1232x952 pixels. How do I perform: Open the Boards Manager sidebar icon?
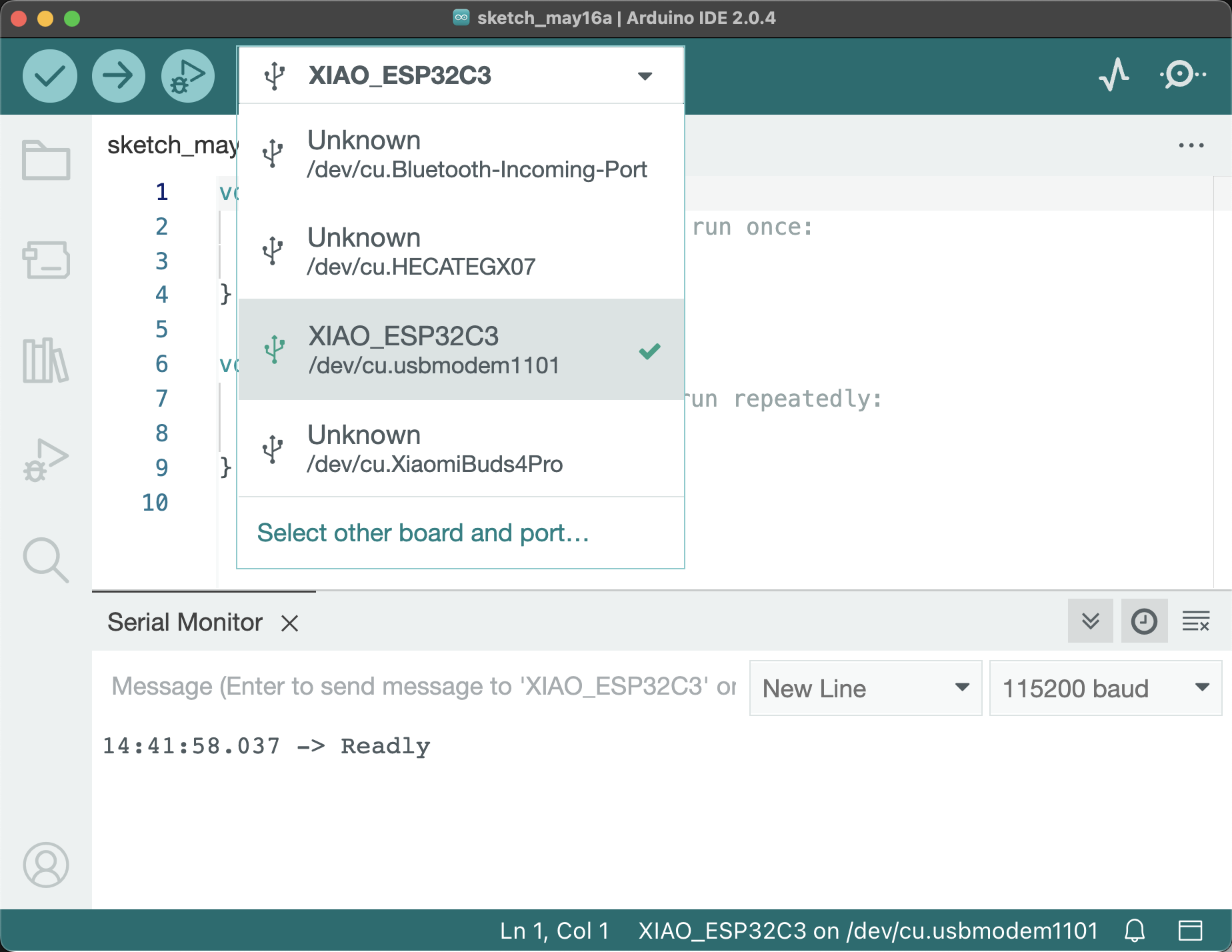[46, 259]
